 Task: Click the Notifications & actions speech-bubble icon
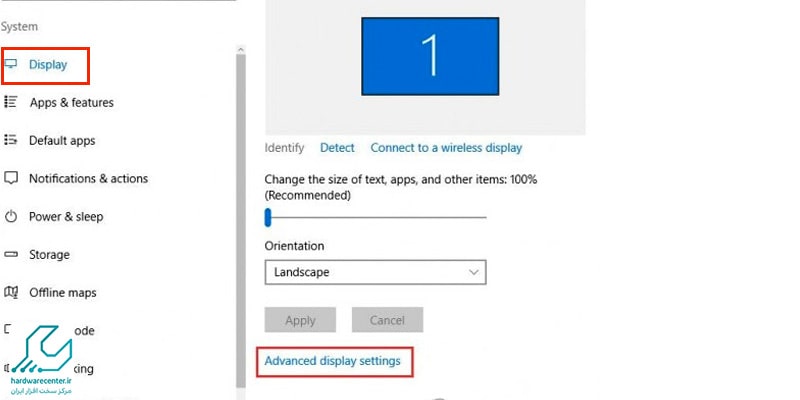coord(11,178)
